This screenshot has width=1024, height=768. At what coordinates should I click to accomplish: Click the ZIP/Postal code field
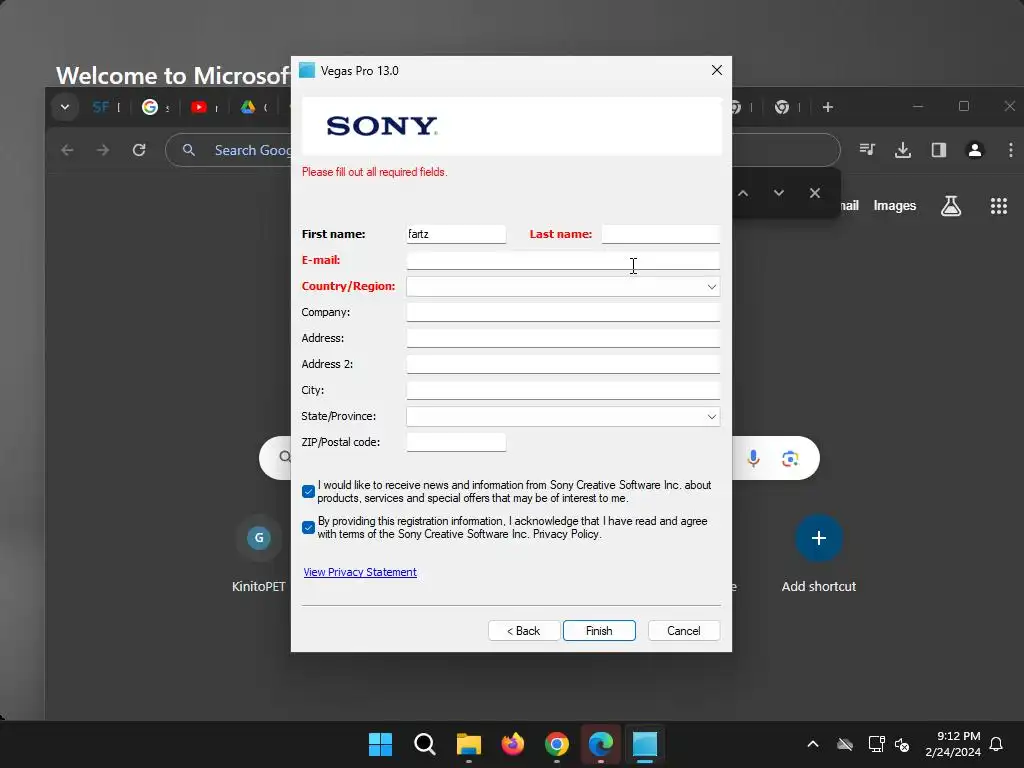pos(456,442)
